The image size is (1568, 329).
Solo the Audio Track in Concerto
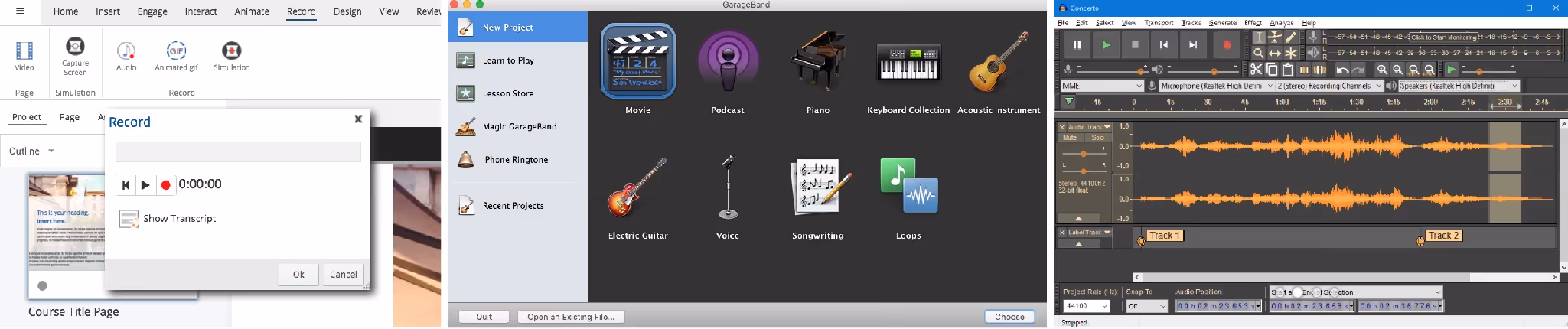click(1098, 138)
